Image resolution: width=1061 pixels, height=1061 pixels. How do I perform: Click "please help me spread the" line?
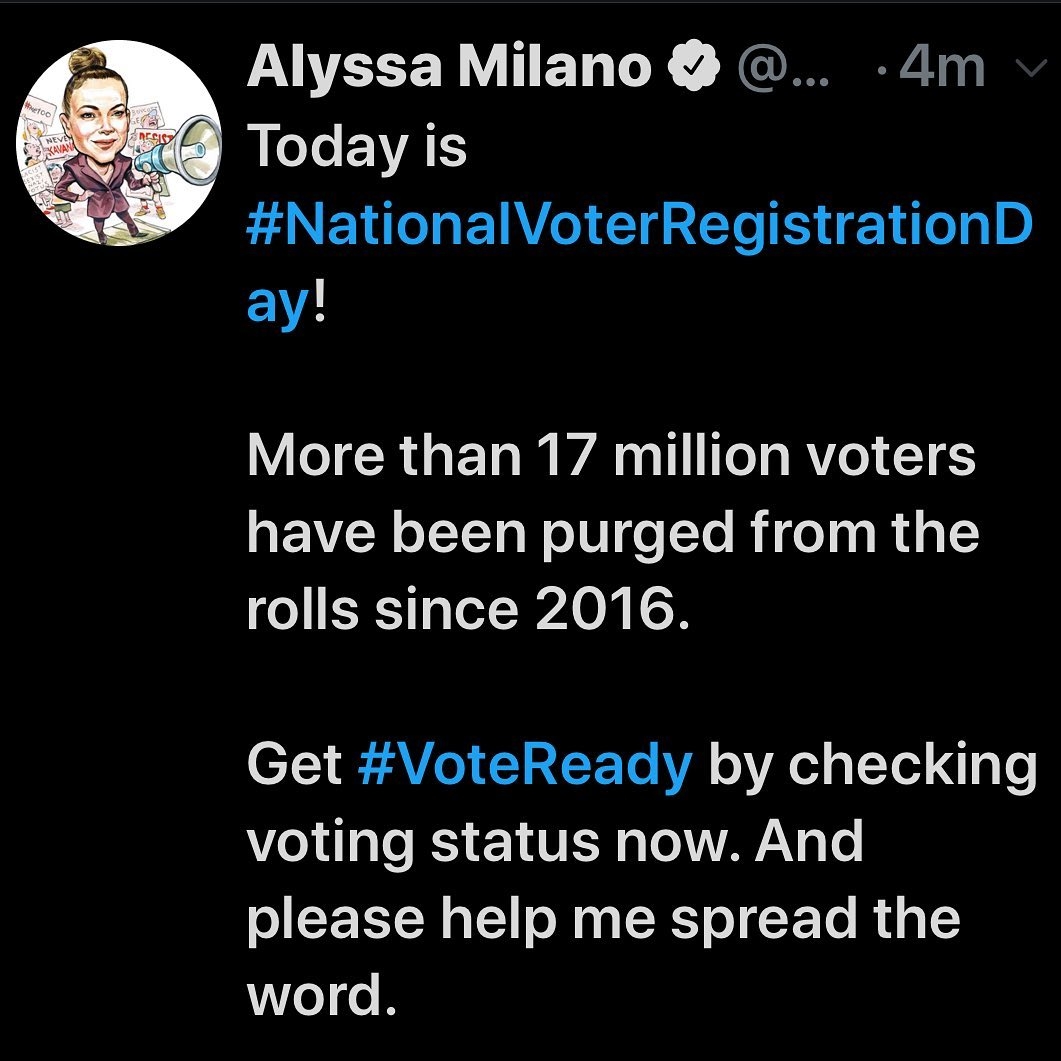(604, 921)
